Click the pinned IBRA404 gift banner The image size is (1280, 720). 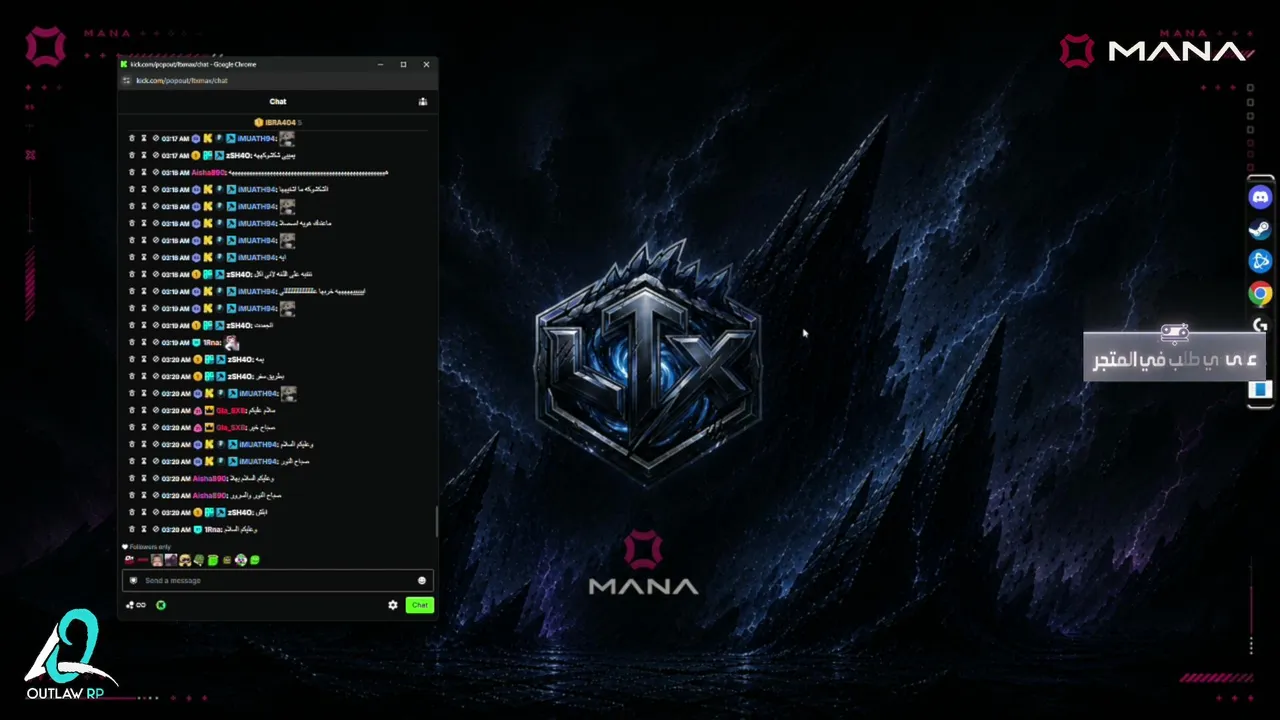coord(277,122)
